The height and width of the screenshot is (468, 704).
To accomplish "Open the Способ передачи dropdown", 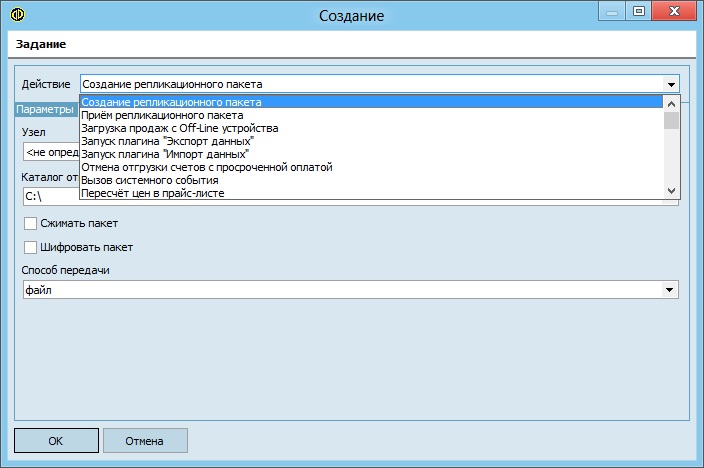I will (x=669, y=290).
